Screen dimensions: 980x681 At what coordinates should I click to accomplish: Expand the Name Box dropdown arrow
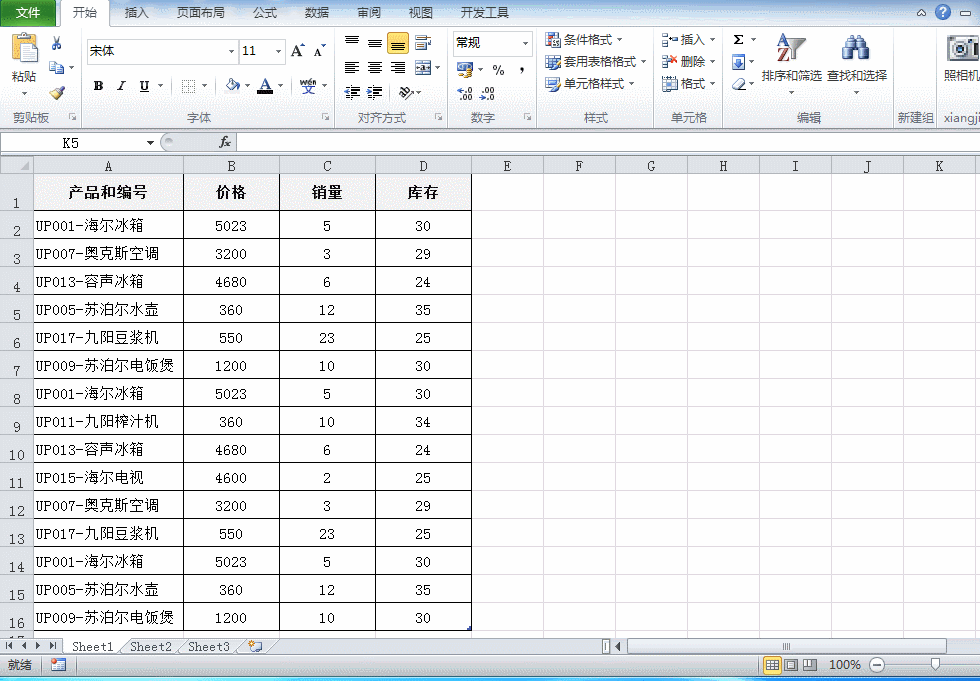click(x=150, y=143)
